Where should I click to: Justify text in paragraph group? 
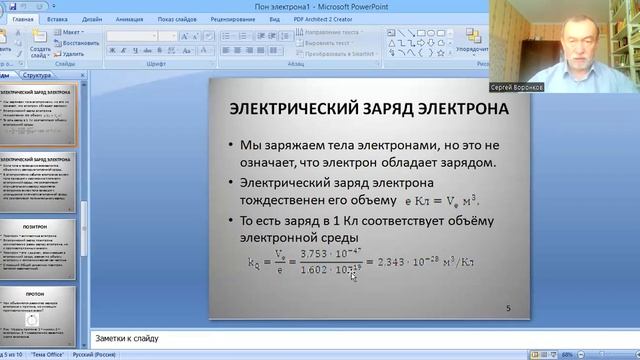coord(260,51)
